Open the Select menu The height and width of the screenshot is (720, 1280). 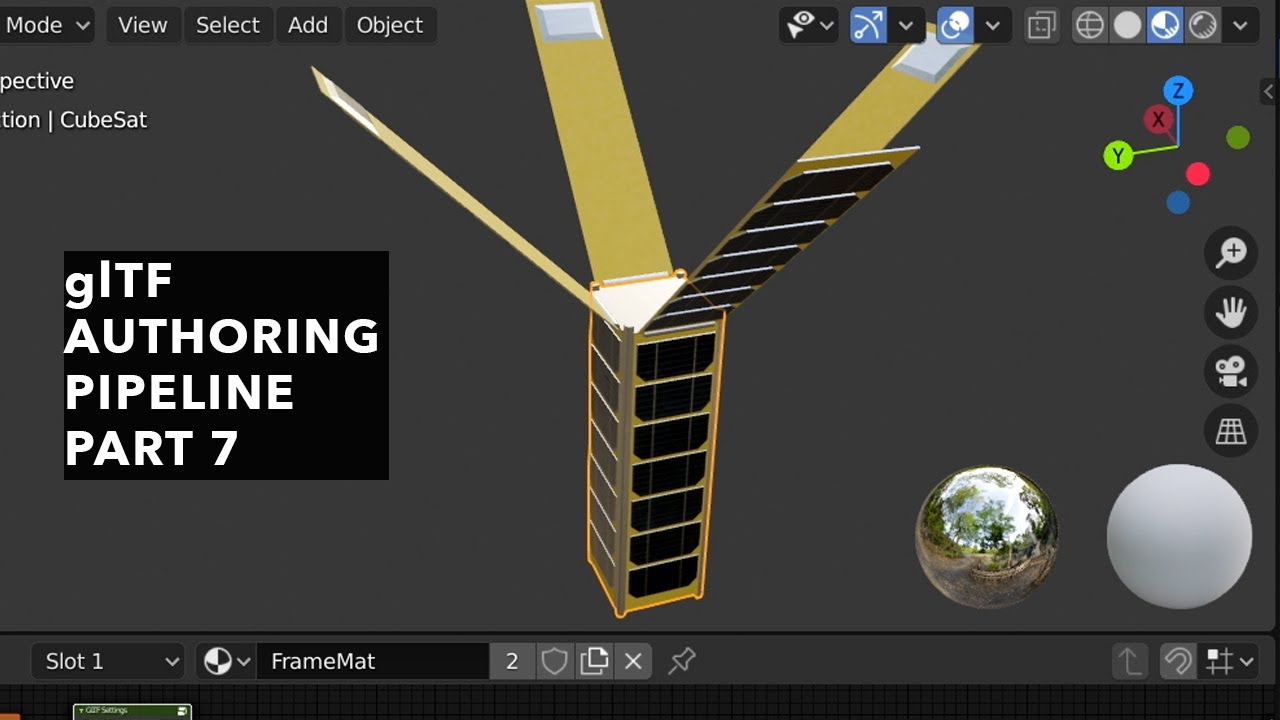(228, 25)
